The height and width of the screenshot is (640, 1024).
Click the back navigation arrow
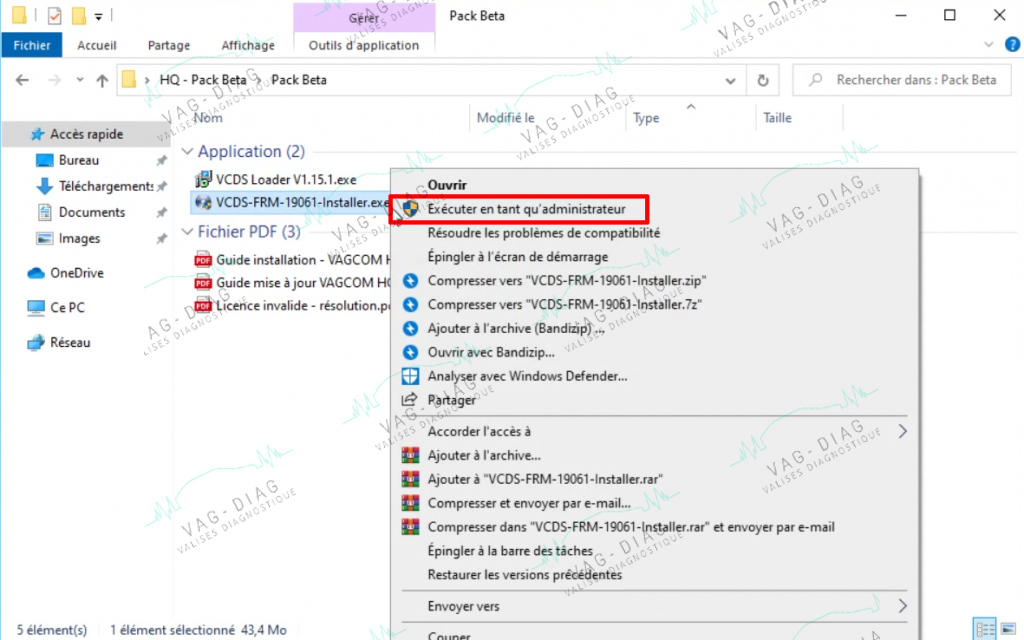tap(22, 80)
